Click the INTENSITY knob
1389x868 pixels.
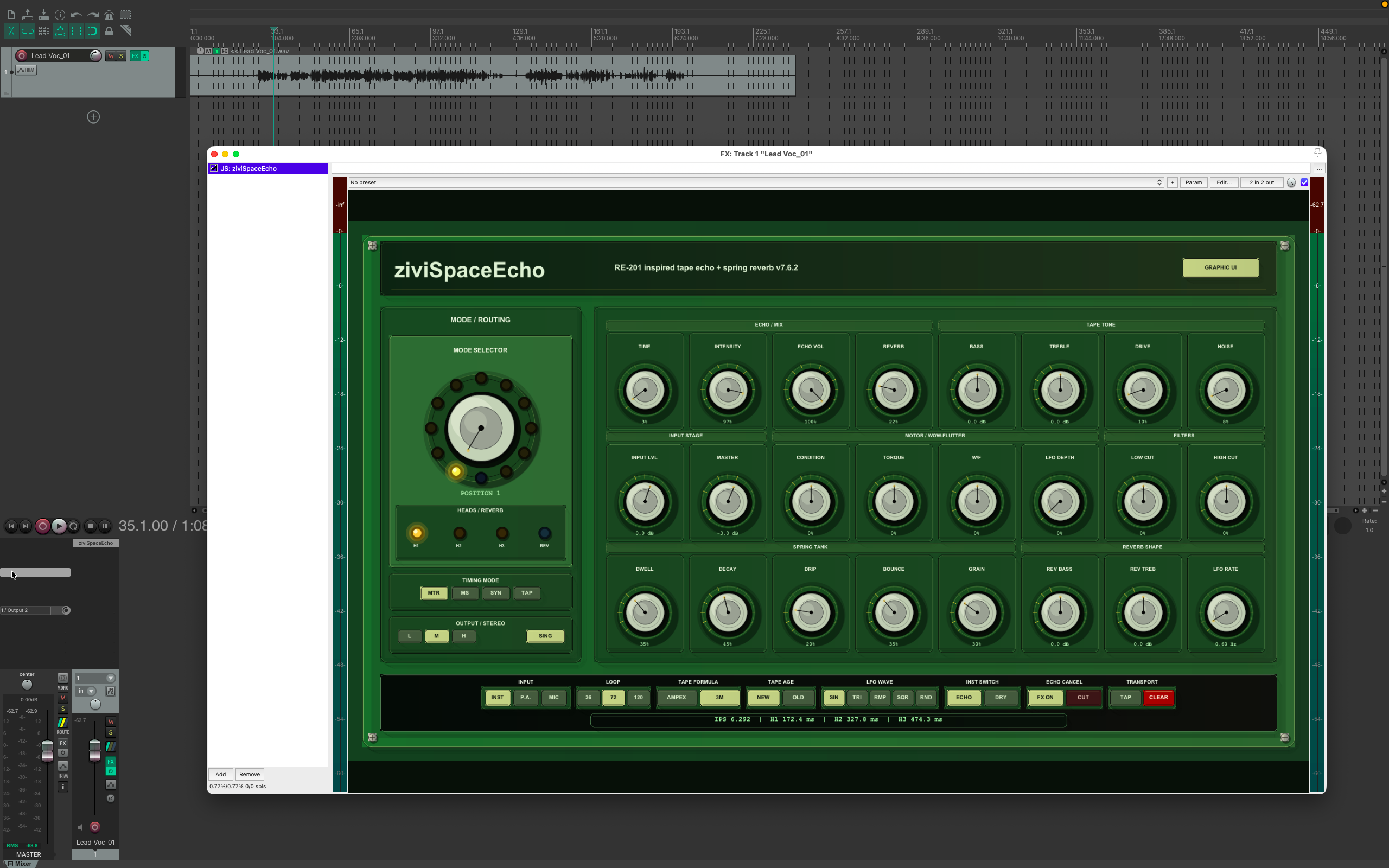coord(728,391)
